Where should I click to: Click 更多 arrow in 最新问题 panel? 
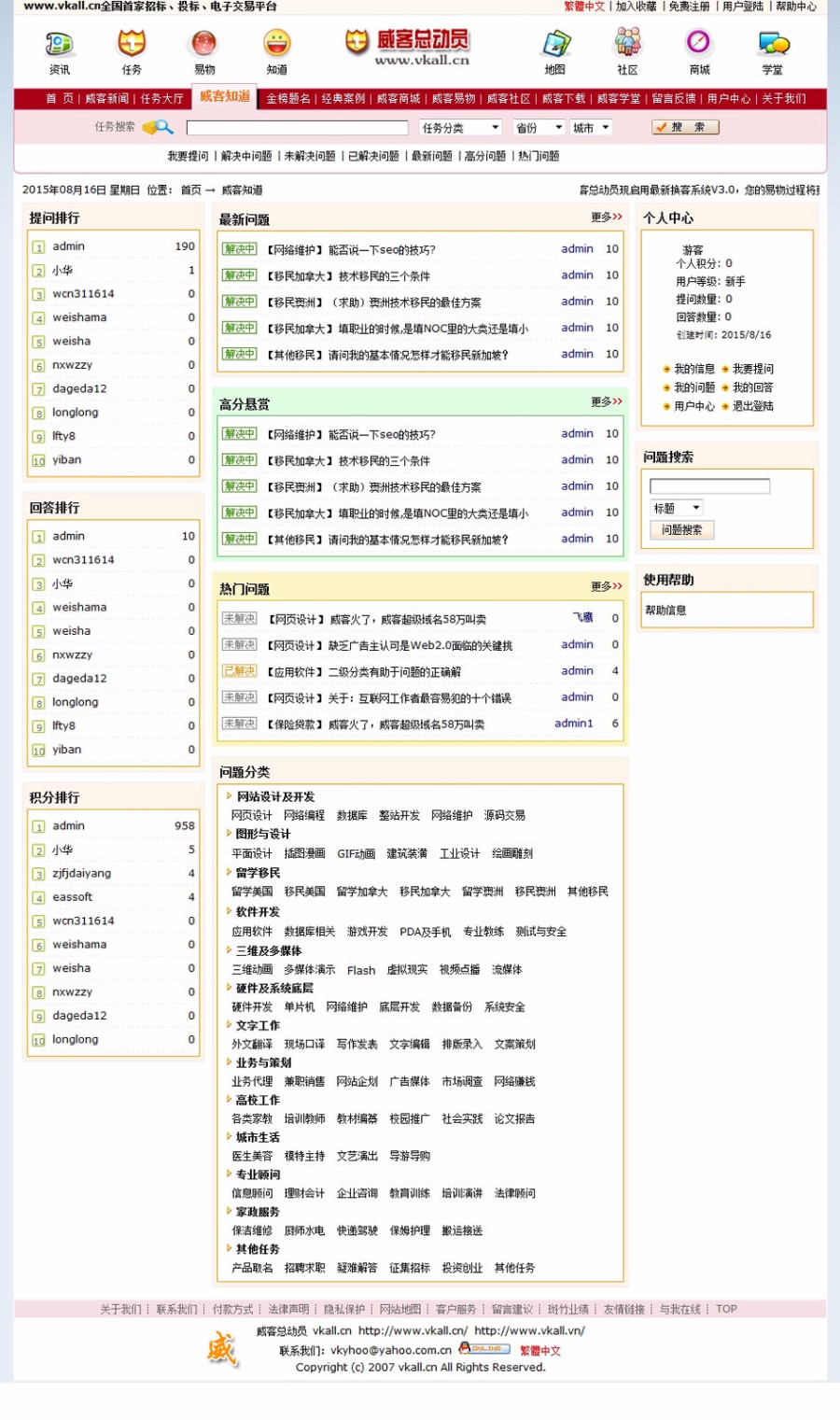pos(607,218)
